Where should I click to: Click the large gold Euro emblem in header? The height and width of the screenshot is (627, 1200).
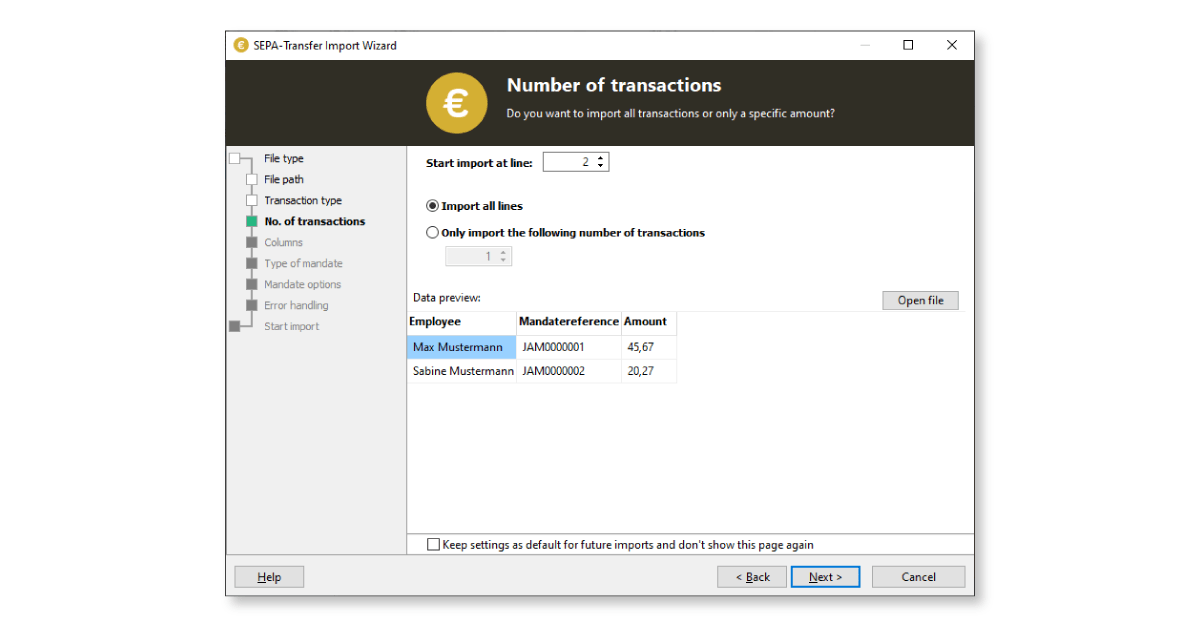point(456,103)
